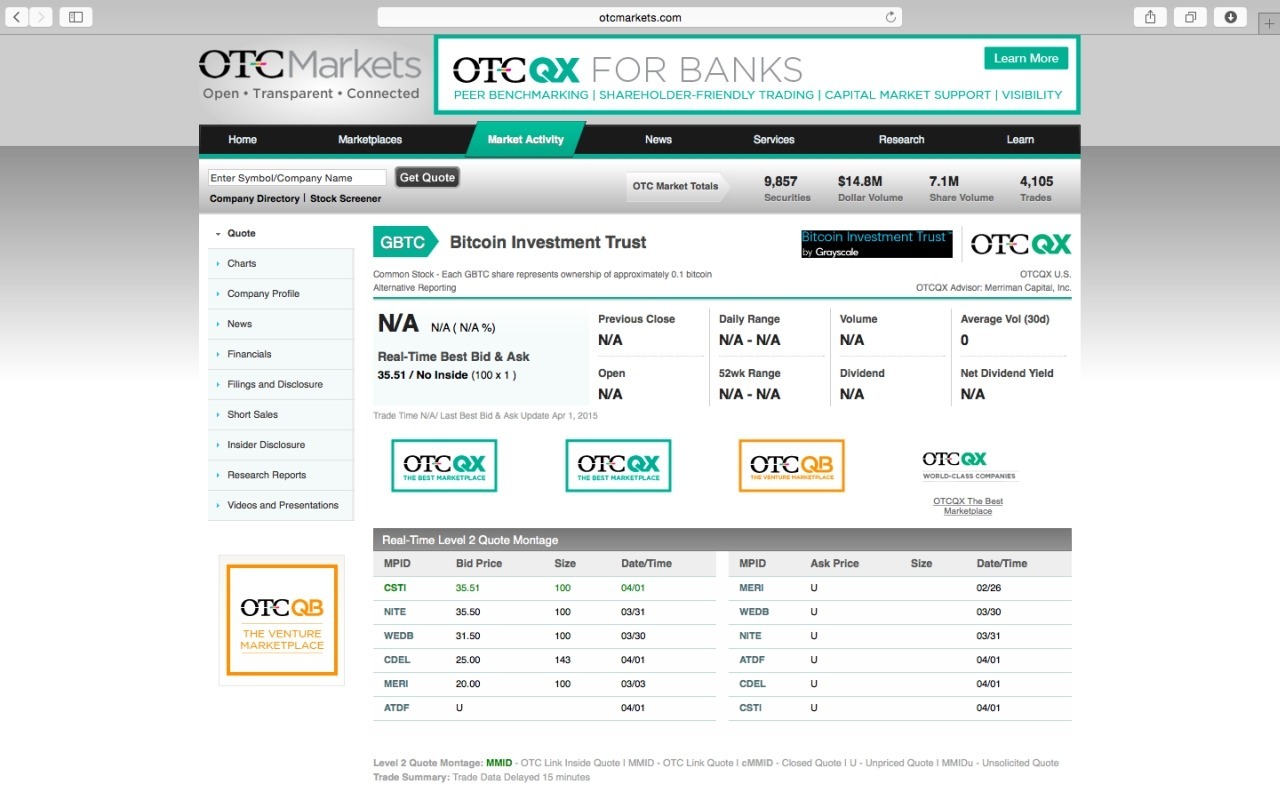Click the OTC Markets logo

(310, 75)
